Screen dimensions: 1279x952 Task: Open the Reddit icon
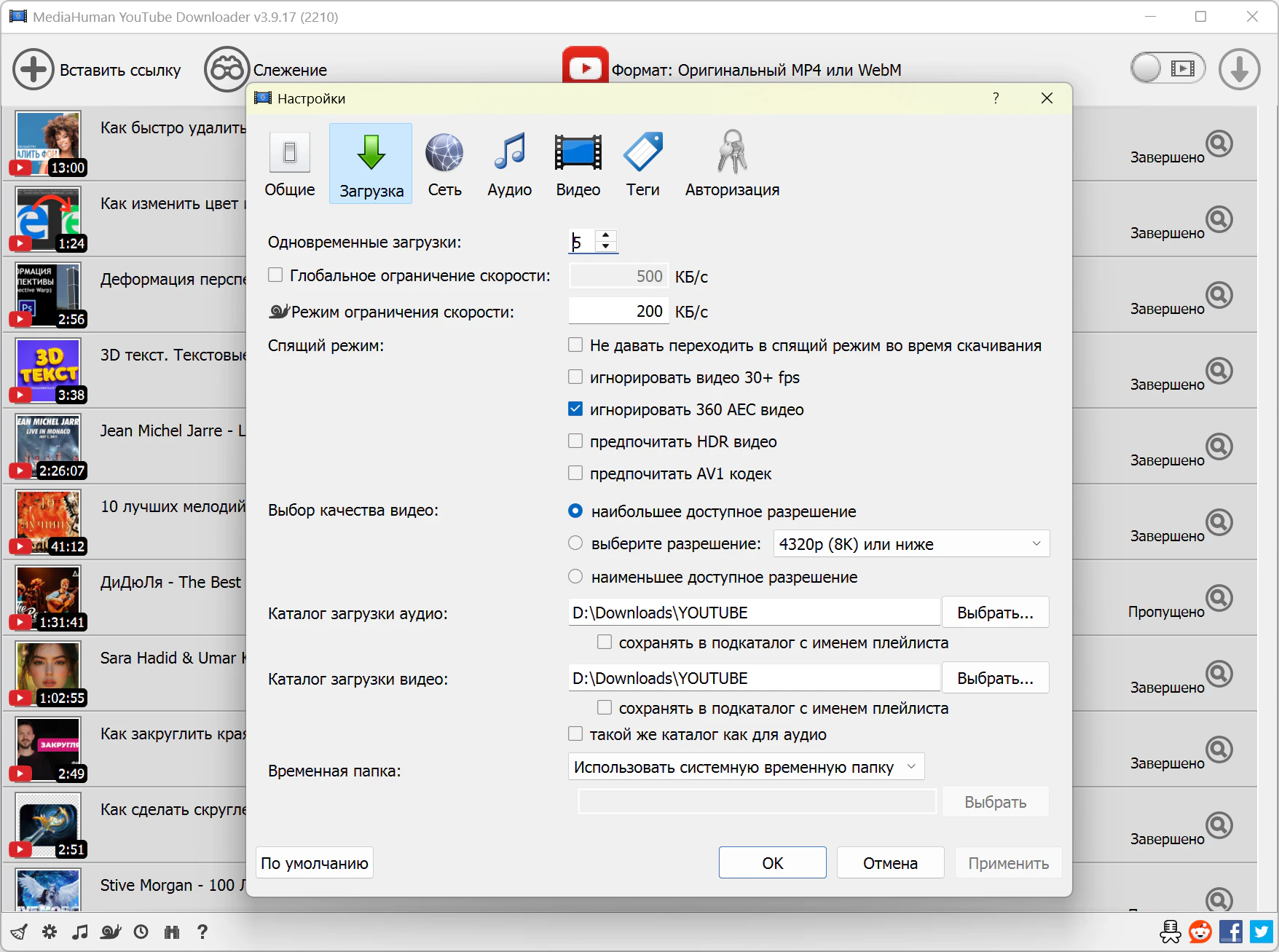1200,932
